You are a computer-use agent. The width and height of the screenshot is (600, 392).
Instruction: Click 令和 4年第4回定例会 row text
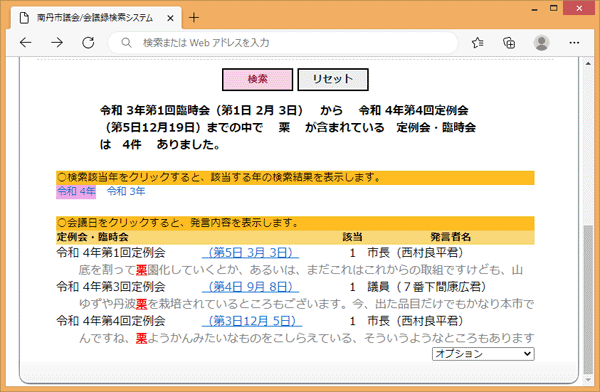click(x=111, y=321)
